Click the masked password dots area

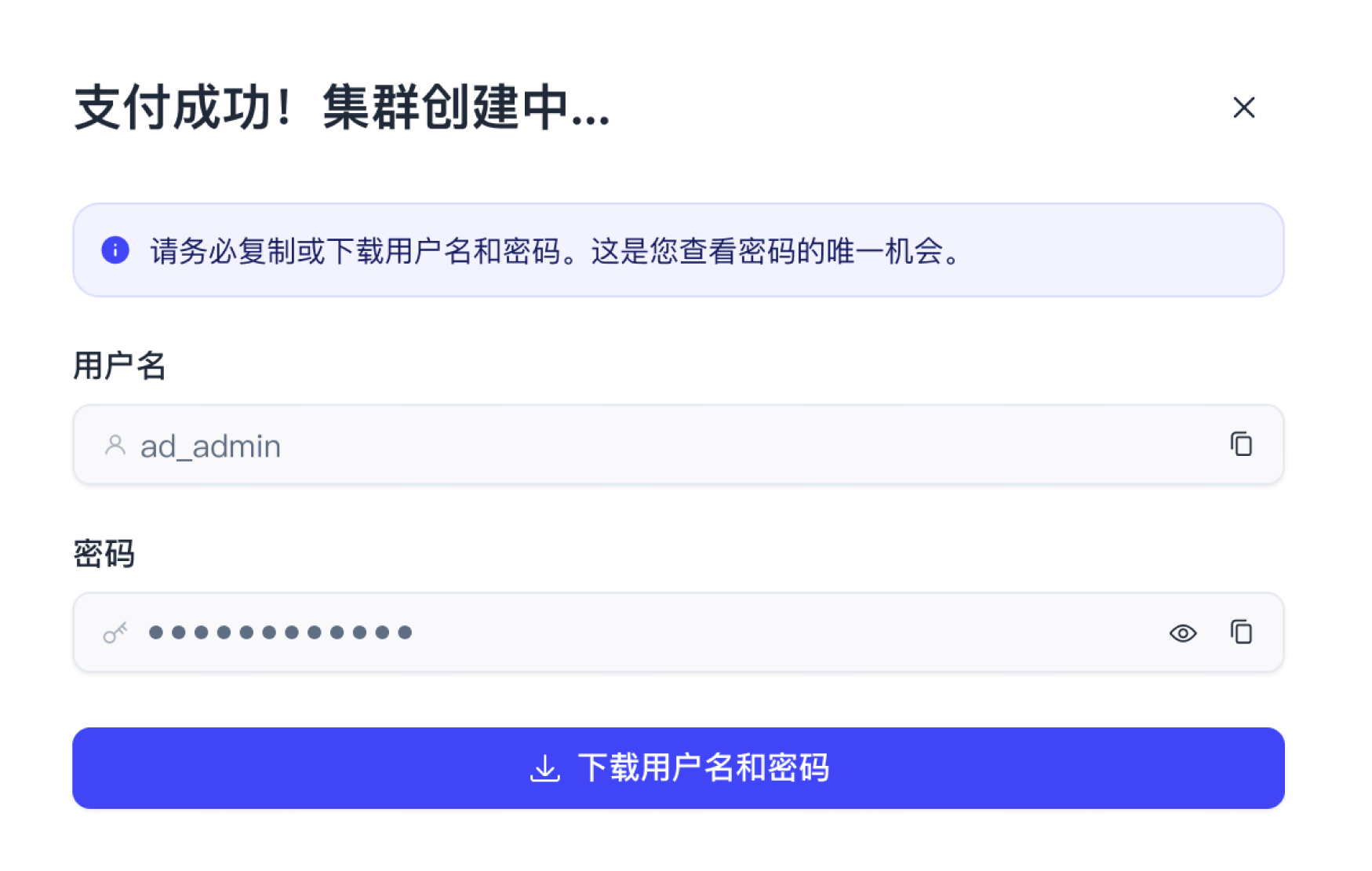click(280, 632)
